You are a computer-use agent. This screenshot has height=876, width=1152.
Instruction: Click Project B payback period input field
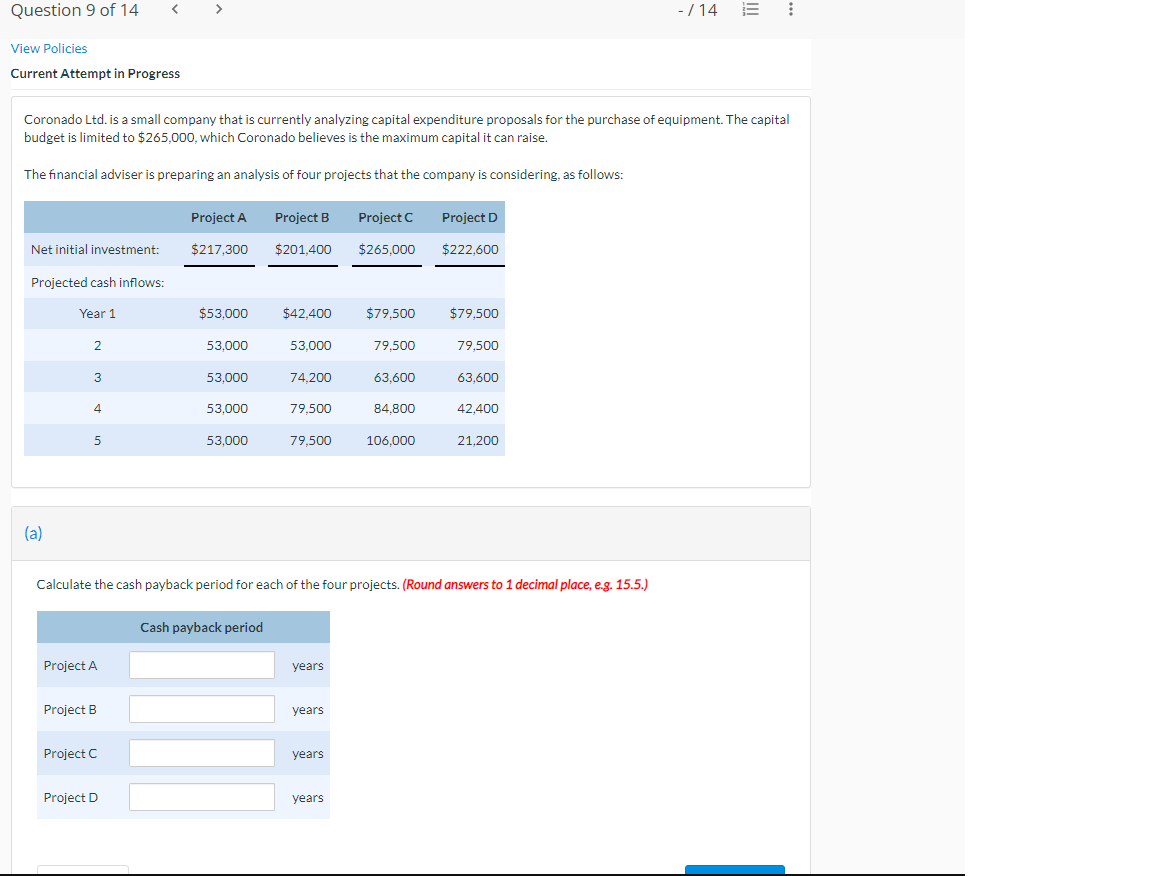point(201,708)
